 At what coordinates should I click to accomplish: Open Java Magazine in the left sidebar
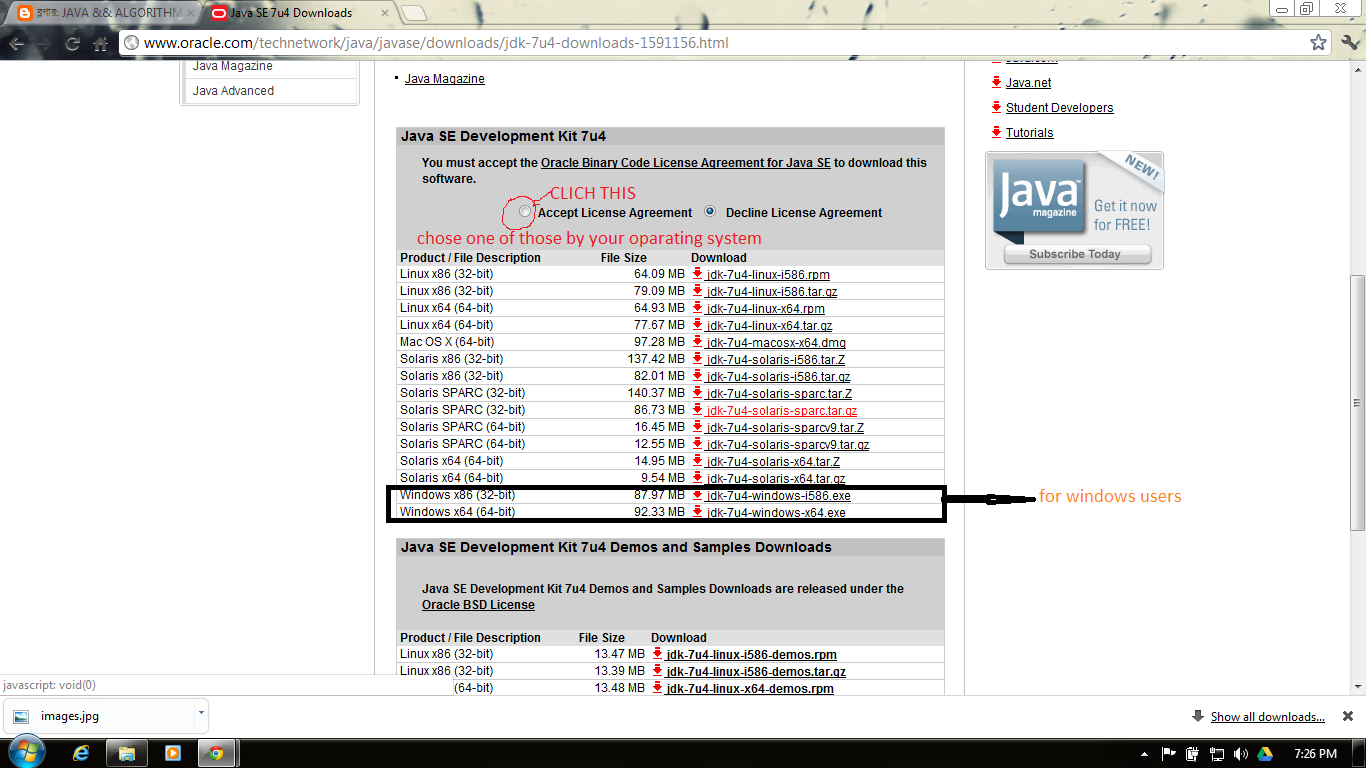(233, 66)
